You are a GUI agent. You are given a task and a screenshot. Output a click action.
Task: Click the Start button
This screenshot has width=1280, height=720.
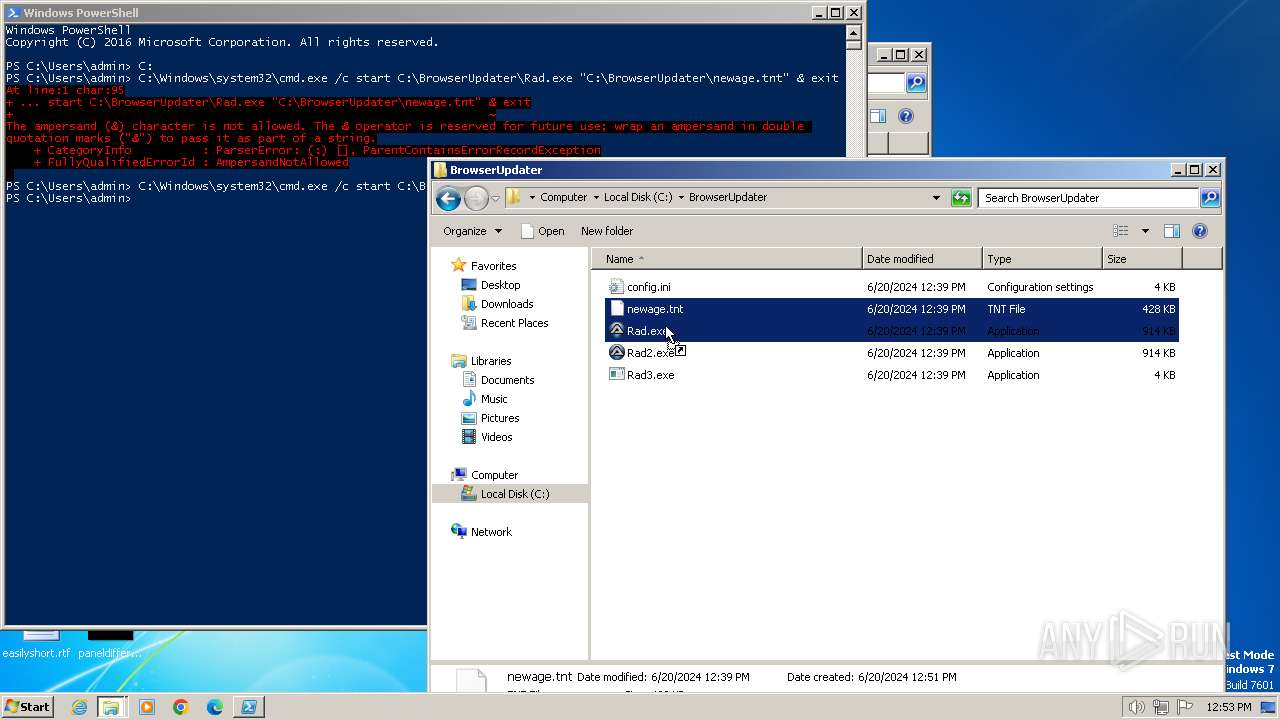point(28,706)
